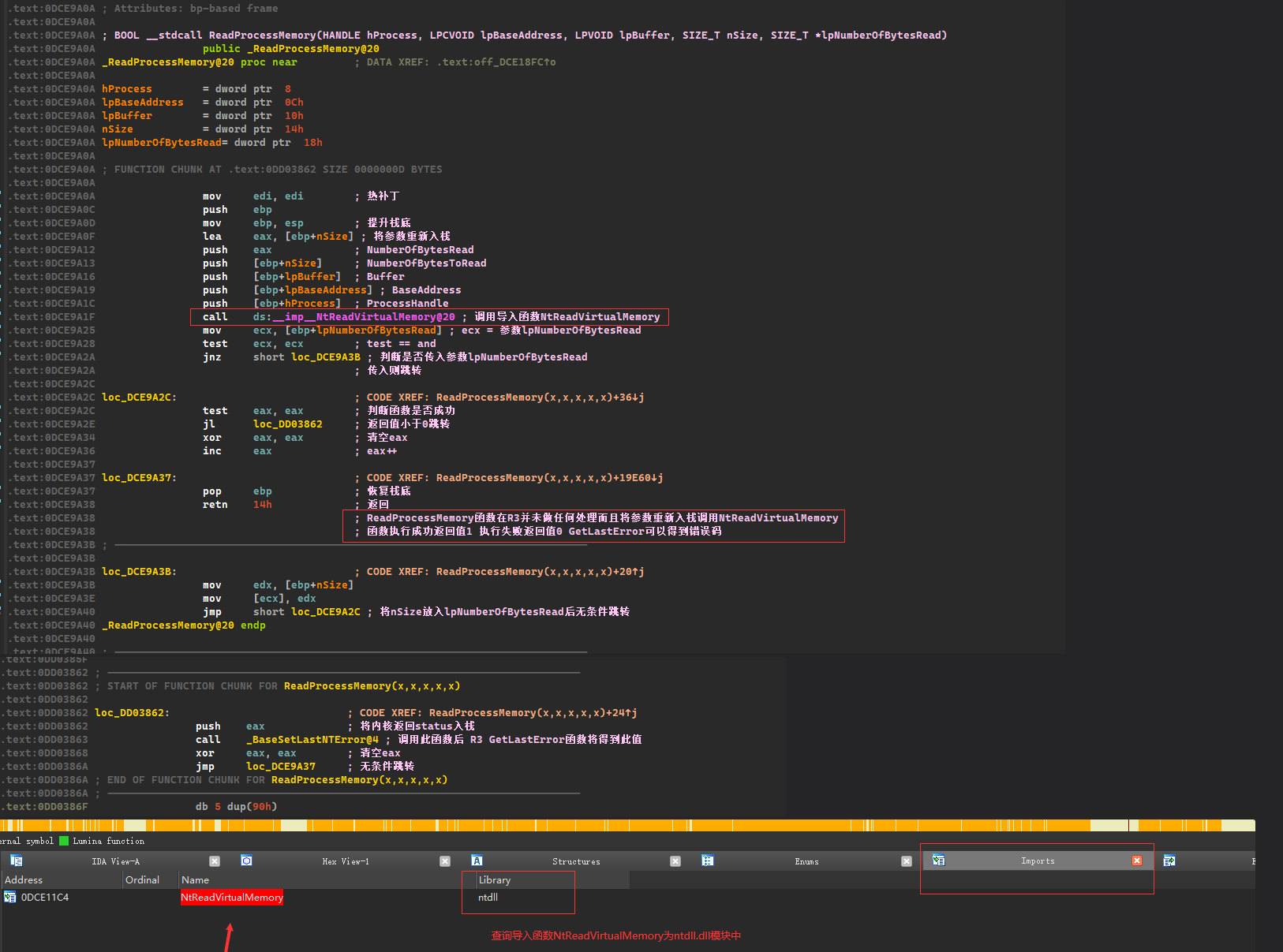
Task: Click the push [ebp+hProcess] instruction
Action: (271, 304)
